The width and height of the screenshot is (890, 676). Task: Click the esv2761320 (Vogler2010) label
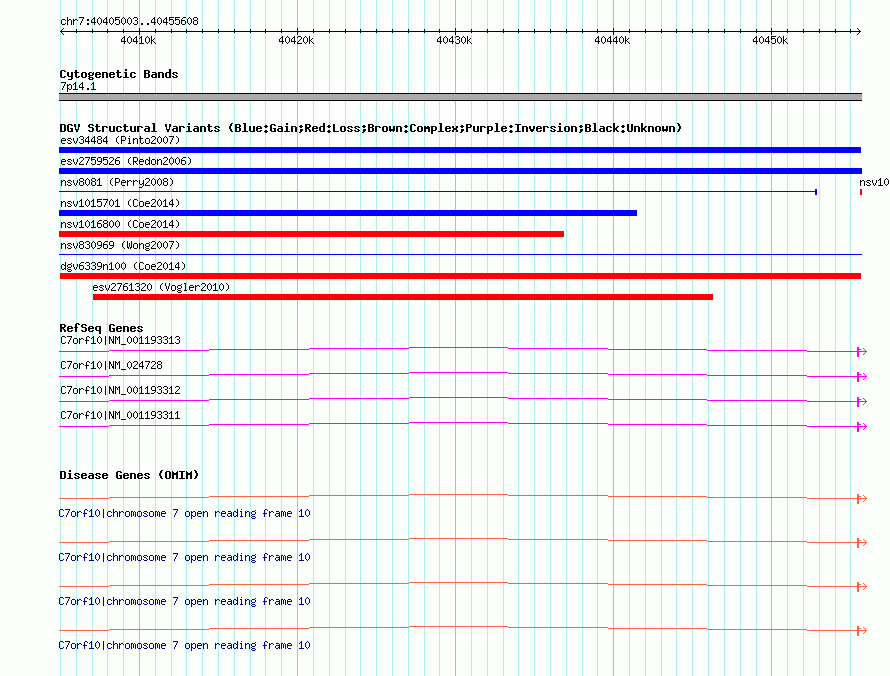[161, 287]
